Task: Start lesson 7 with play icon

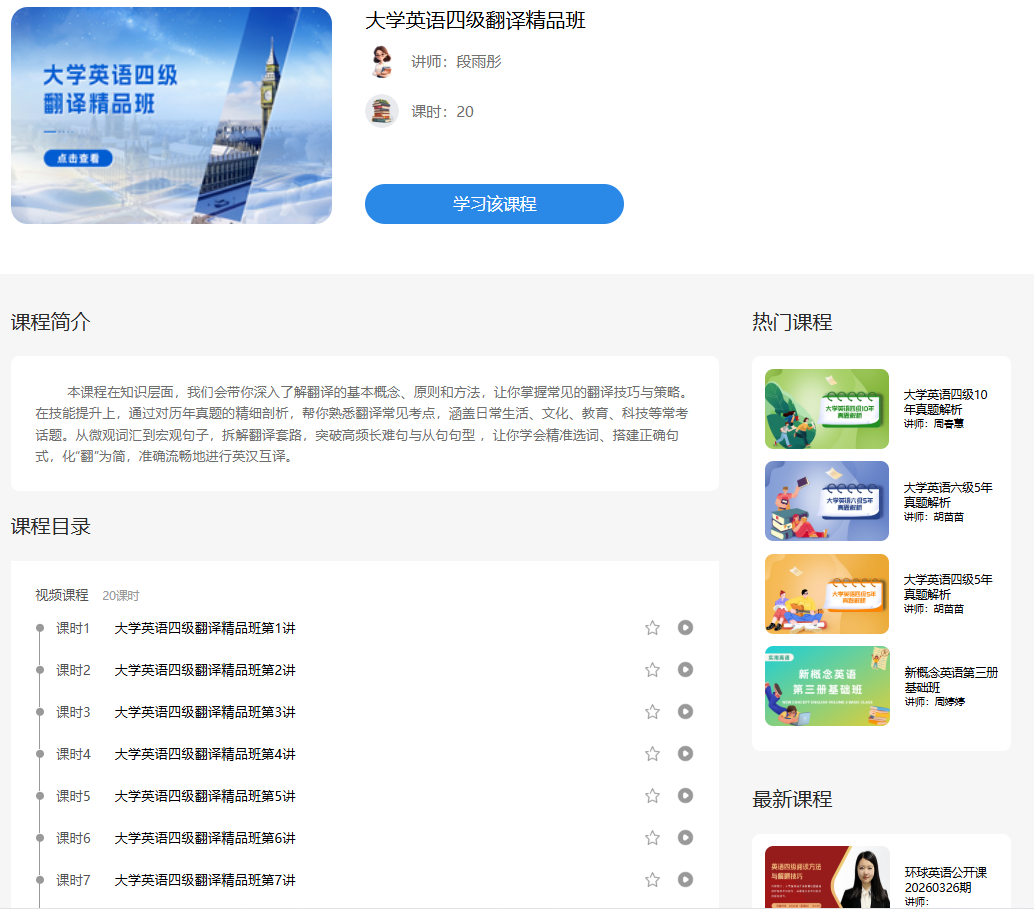Action: point(685,880)
